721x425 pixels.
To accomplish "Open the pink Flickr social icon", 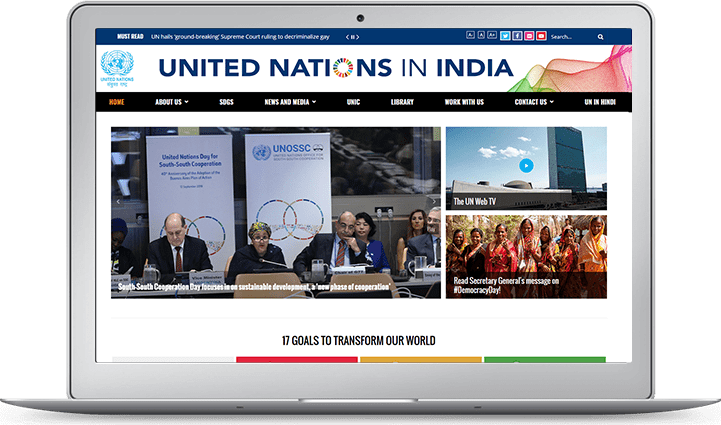I will tap(529, 36).
